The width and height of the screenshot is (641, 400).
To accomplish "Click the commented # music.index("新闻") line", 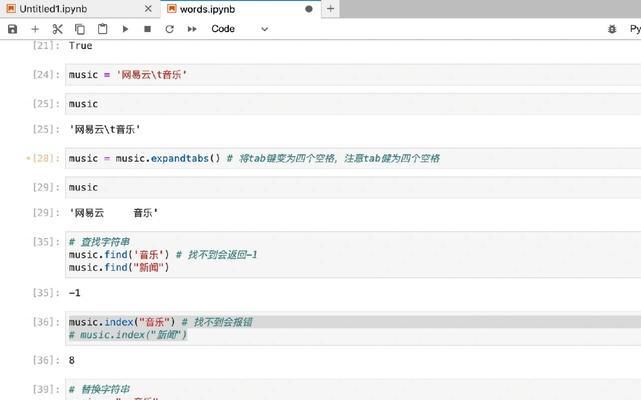I will (128, 335).
